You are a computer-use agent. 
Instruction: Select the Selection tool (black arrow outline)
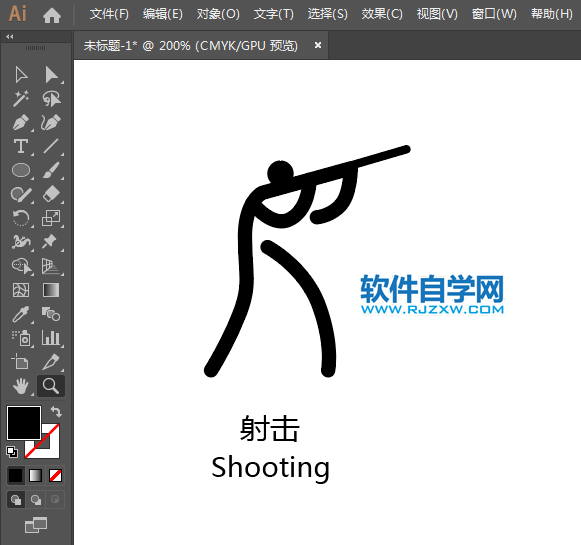coord(21,75)
